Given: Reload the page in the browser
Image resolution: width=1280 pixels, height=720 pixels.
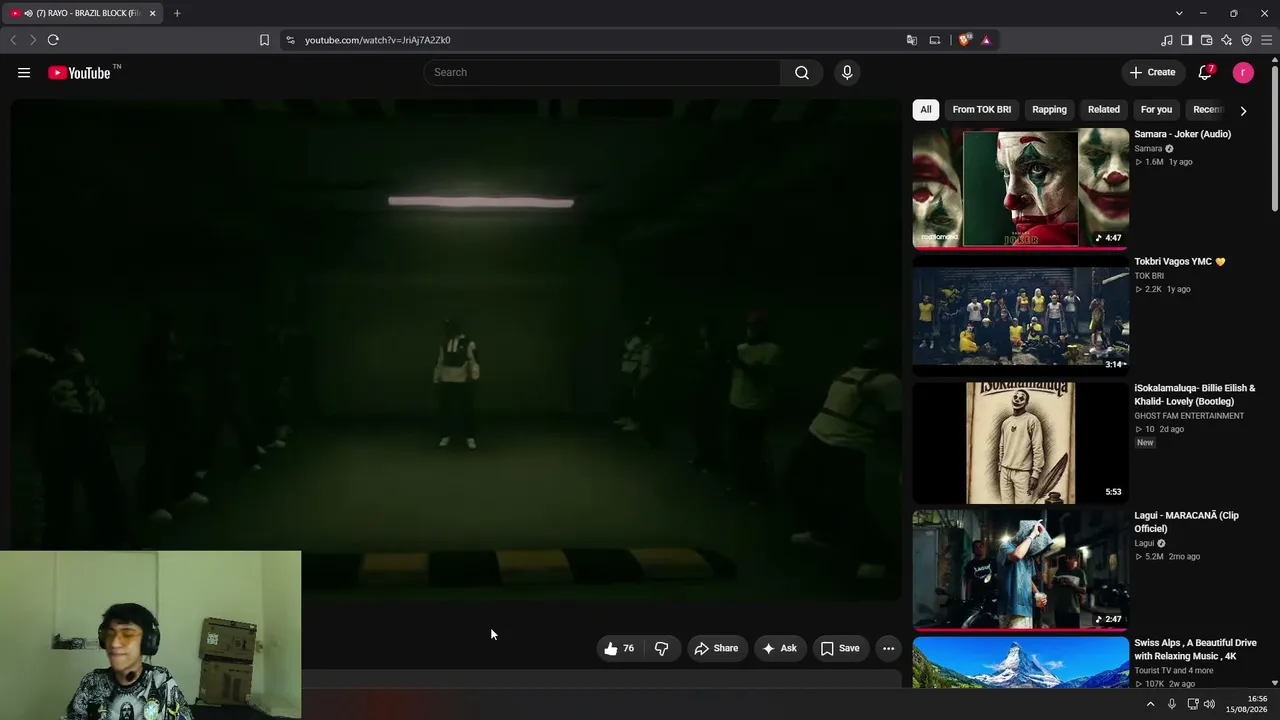Looking at the screenshot, I should pyautogui.click(x=53, y=40).
